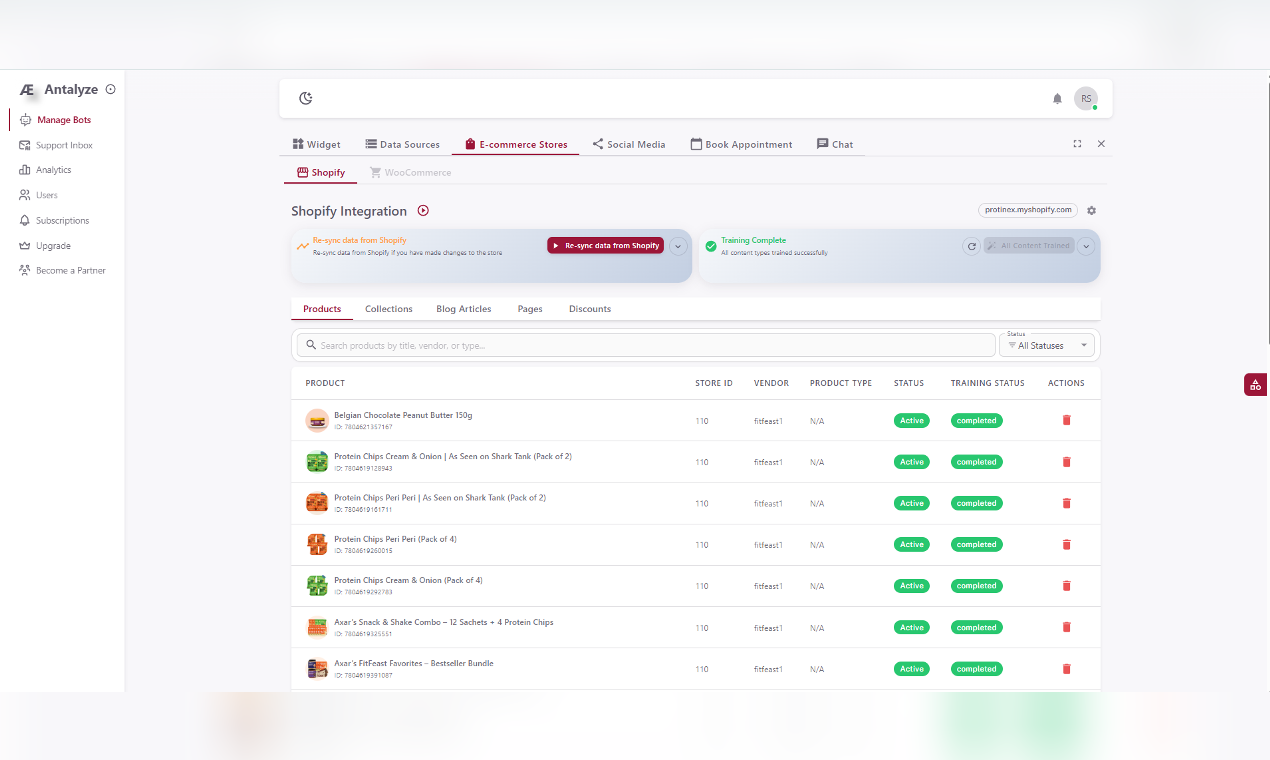Click Active badge for Belgian Chocolate row
Image resolution: width=1270 pixels, height=760 pixels.
pyautogui.click(x=912, y=421)
